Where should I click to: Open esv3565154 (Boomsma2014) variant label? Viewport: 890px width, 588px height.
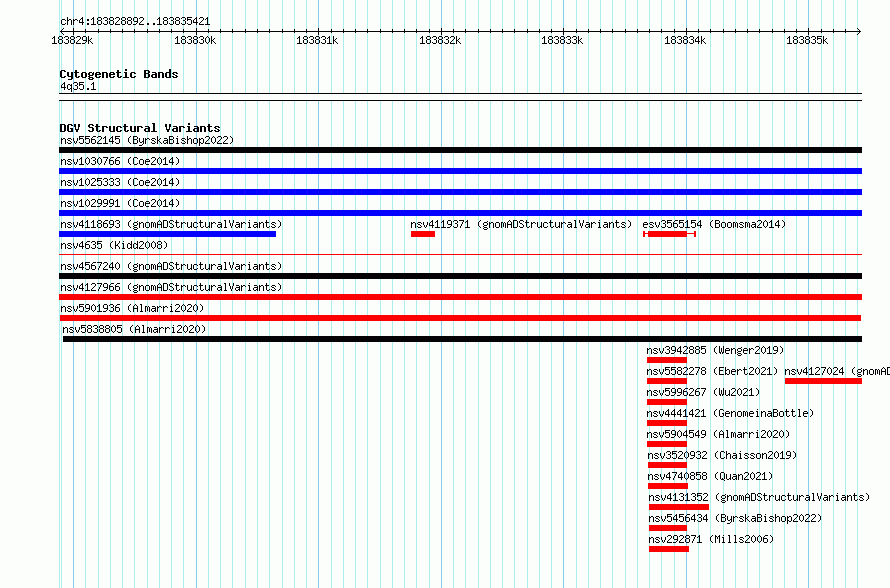coord(714,224)
